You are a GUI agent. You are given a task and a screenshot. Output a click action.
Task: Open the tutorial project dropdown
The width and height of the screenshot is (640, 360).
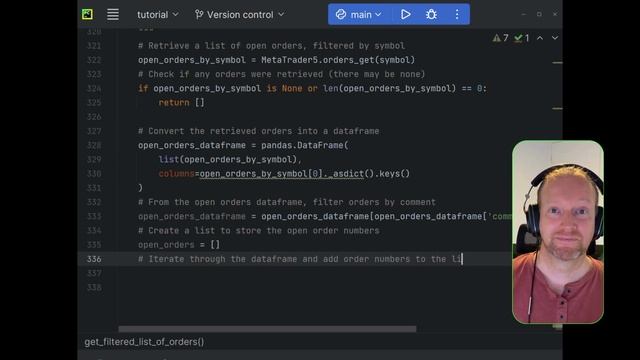158,15
